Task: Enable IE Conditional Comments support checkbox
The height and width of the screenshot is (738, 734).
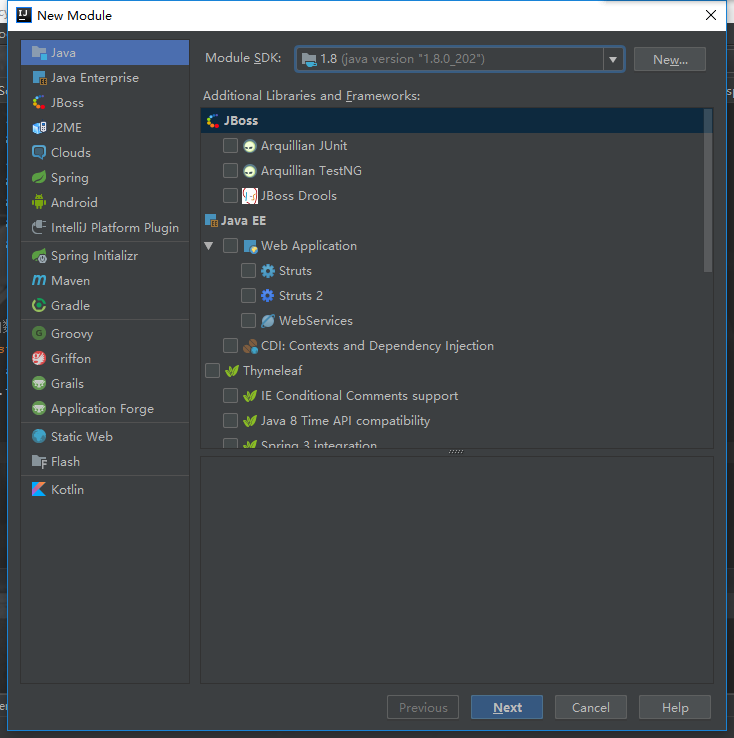Action: [230, 395]
